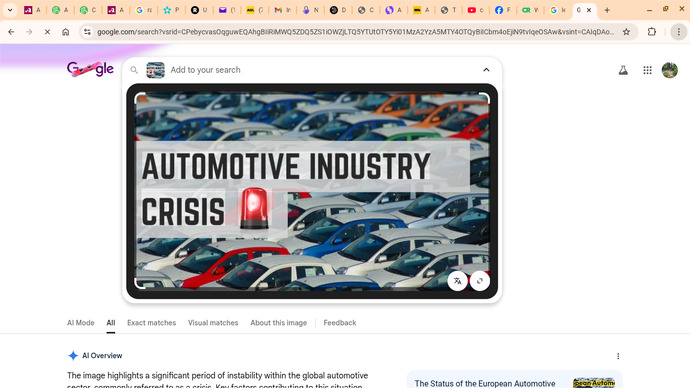Click the Add to your search field
690x388 pixels.
[323, 70]
